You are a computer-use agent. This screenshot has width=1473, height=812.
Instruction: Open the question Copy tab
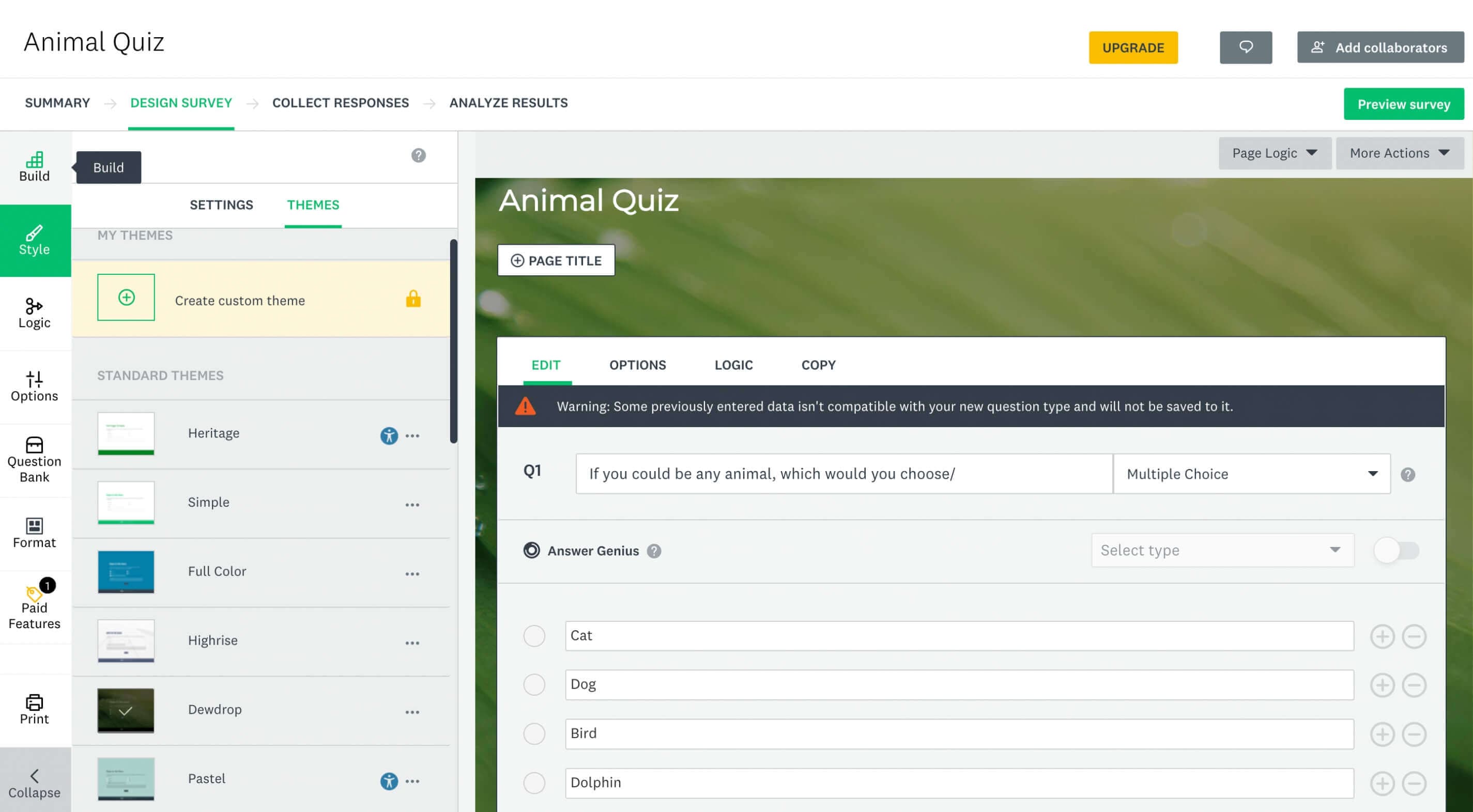[818, 365]
